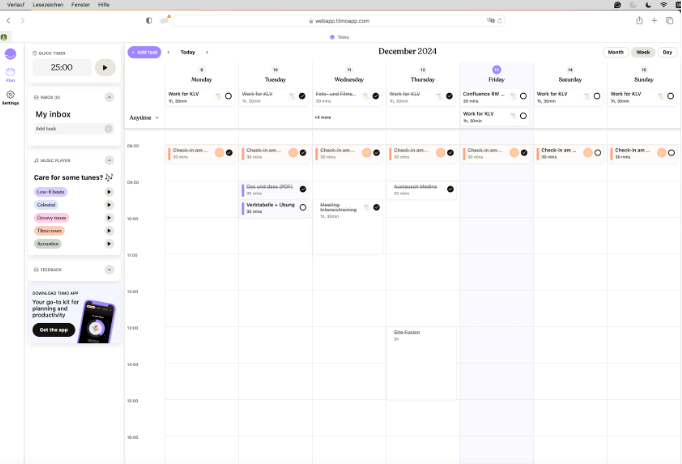Click the Add task button
Screen dimensions: 682x464
(x=144, y=52)
